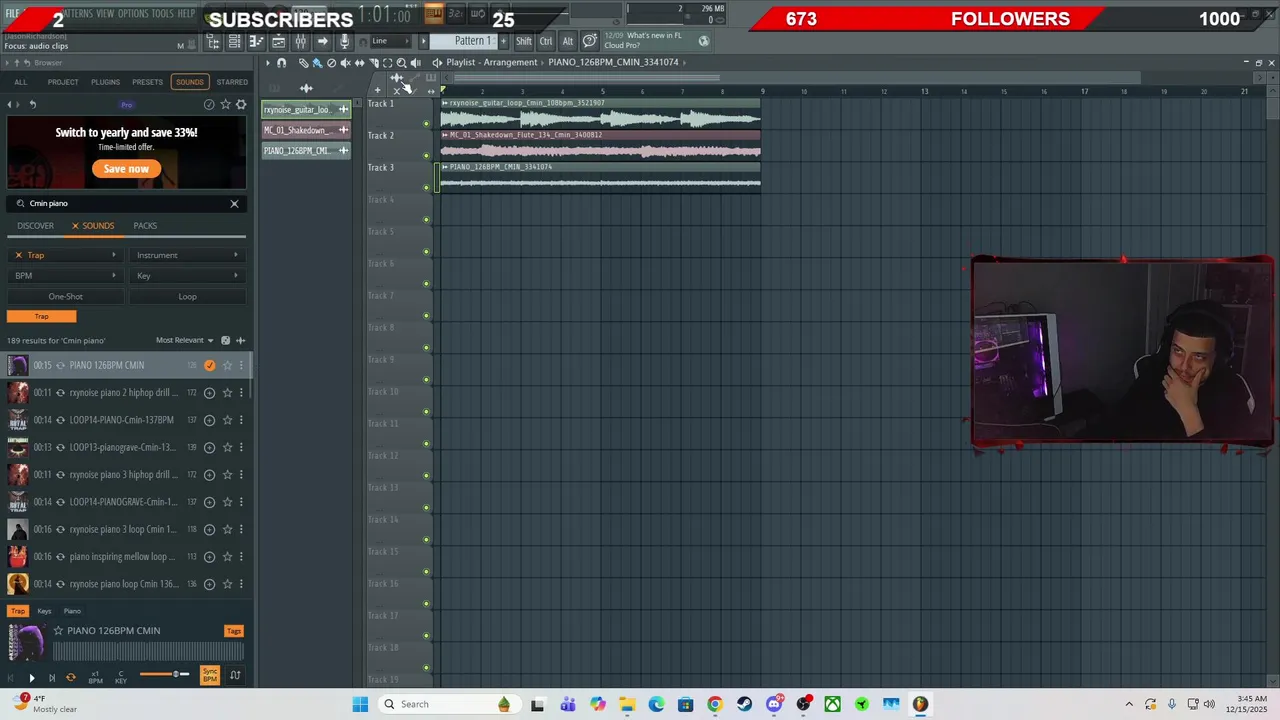Click the Piano tag
The width and height of the screenshot is (1280, 720).
[72, 611]
